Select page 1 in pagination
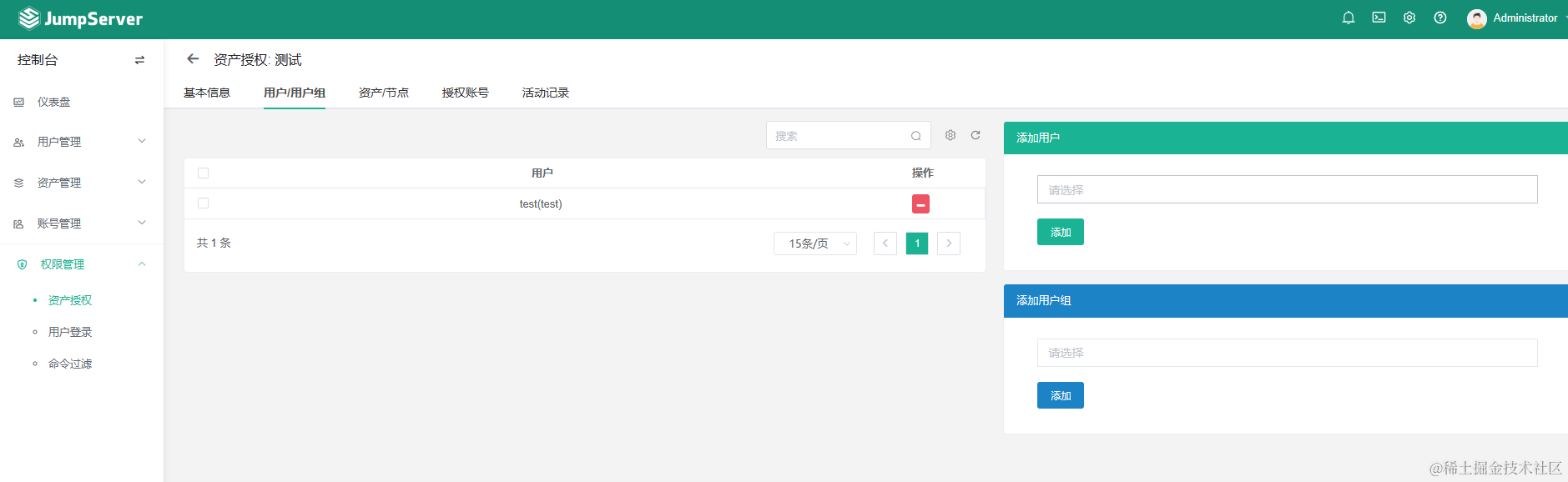 coord(917,244)
